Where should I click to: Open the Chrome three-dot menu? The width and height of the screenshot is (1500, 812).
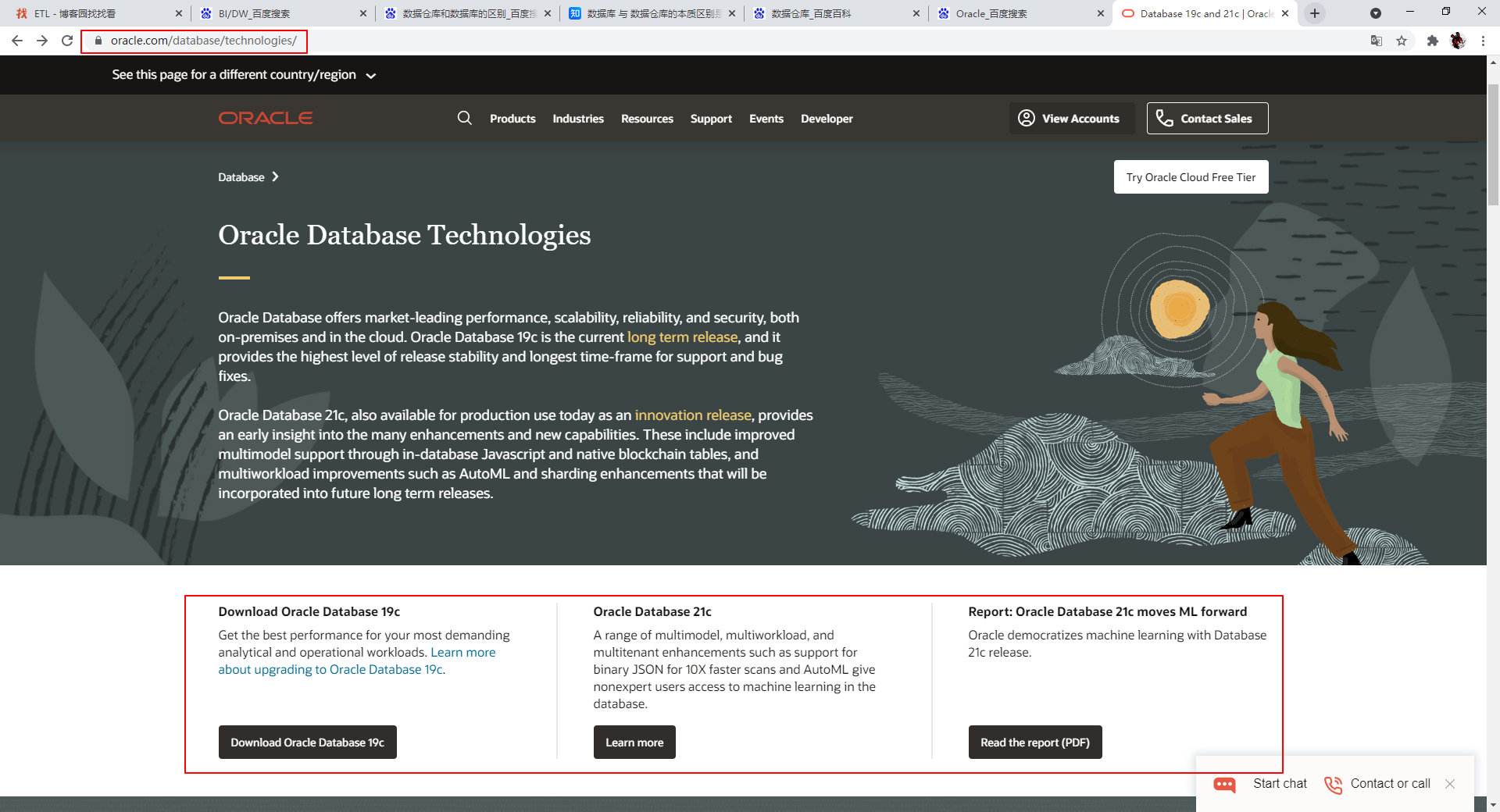click(x=1483, y=41)
